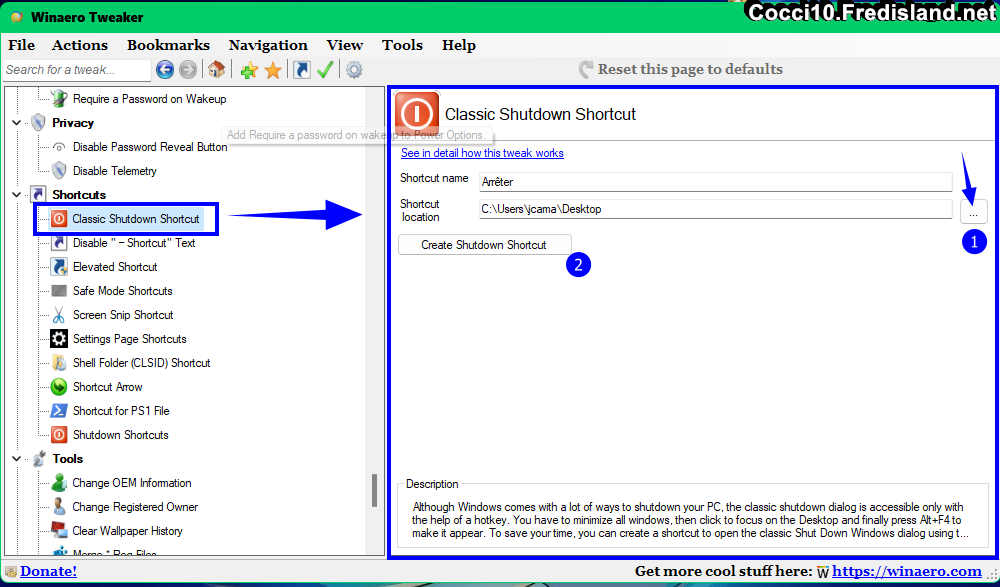Select Require a Password on Wakeup item
Viewport: 1000px width, 587px height.
coord(149,99)
